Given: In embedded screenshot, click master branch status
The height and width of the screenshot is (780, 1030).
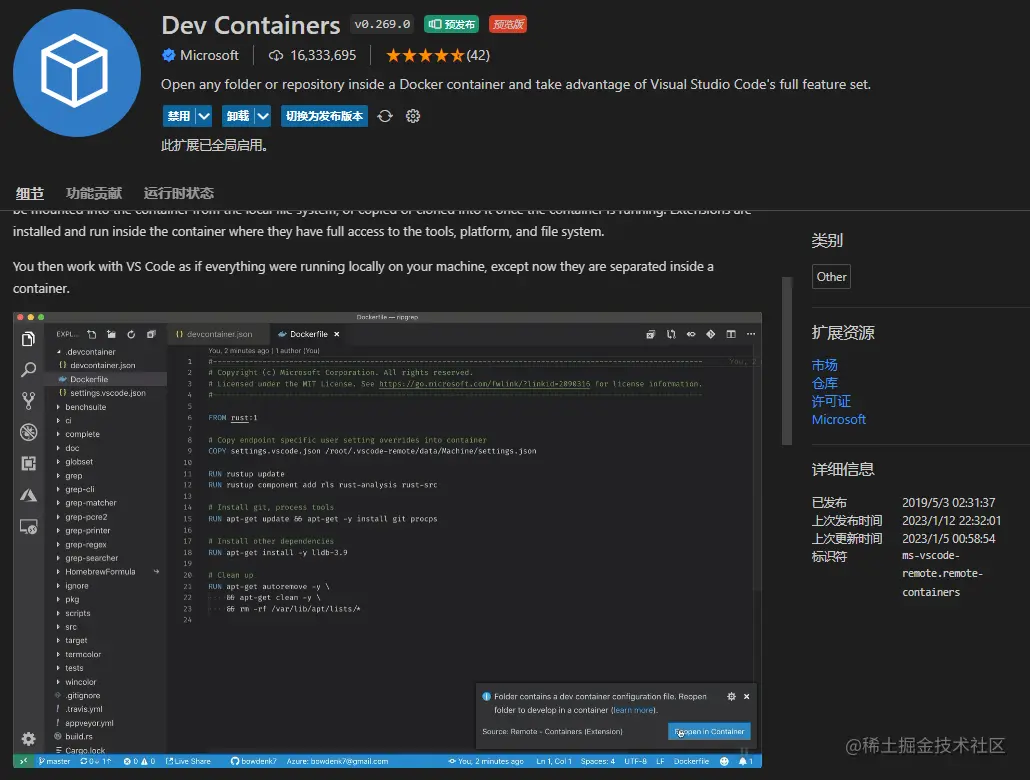Looking at the screenshot, I should (55, 762).
